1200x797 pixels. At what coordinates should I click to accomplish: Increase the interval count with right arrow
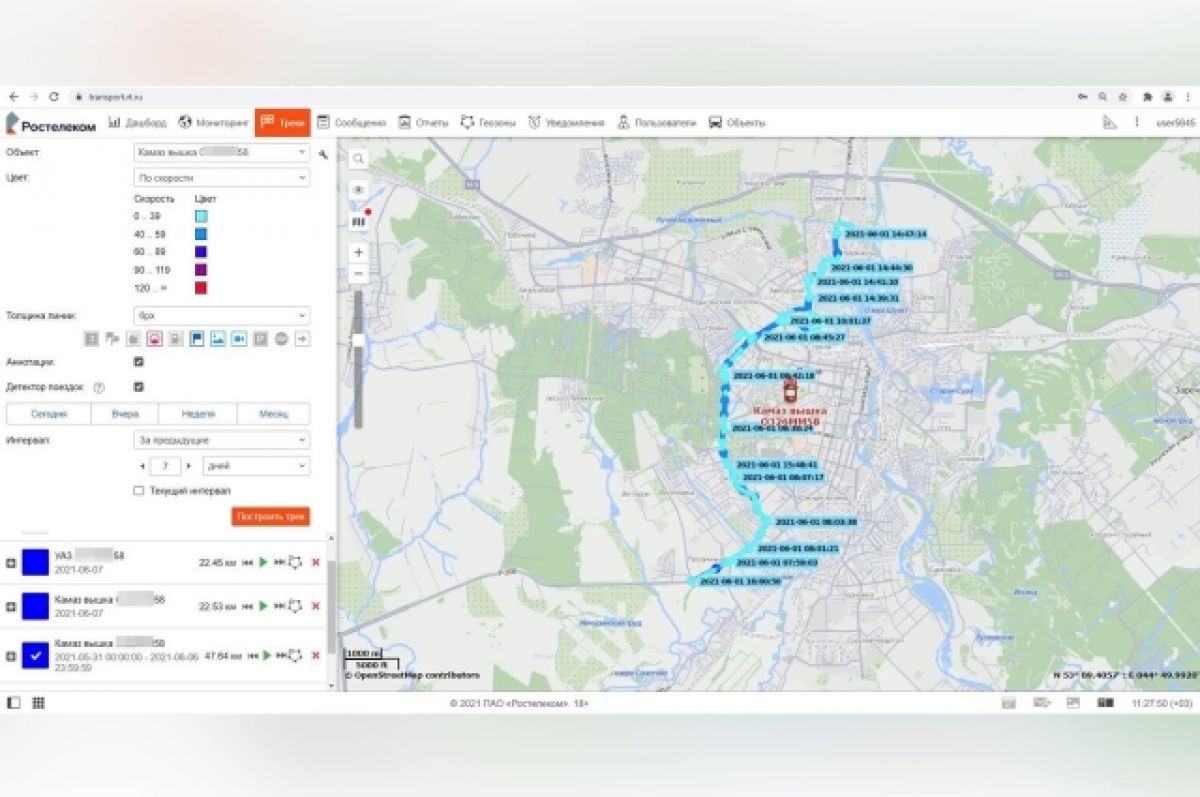pos(188,466)
